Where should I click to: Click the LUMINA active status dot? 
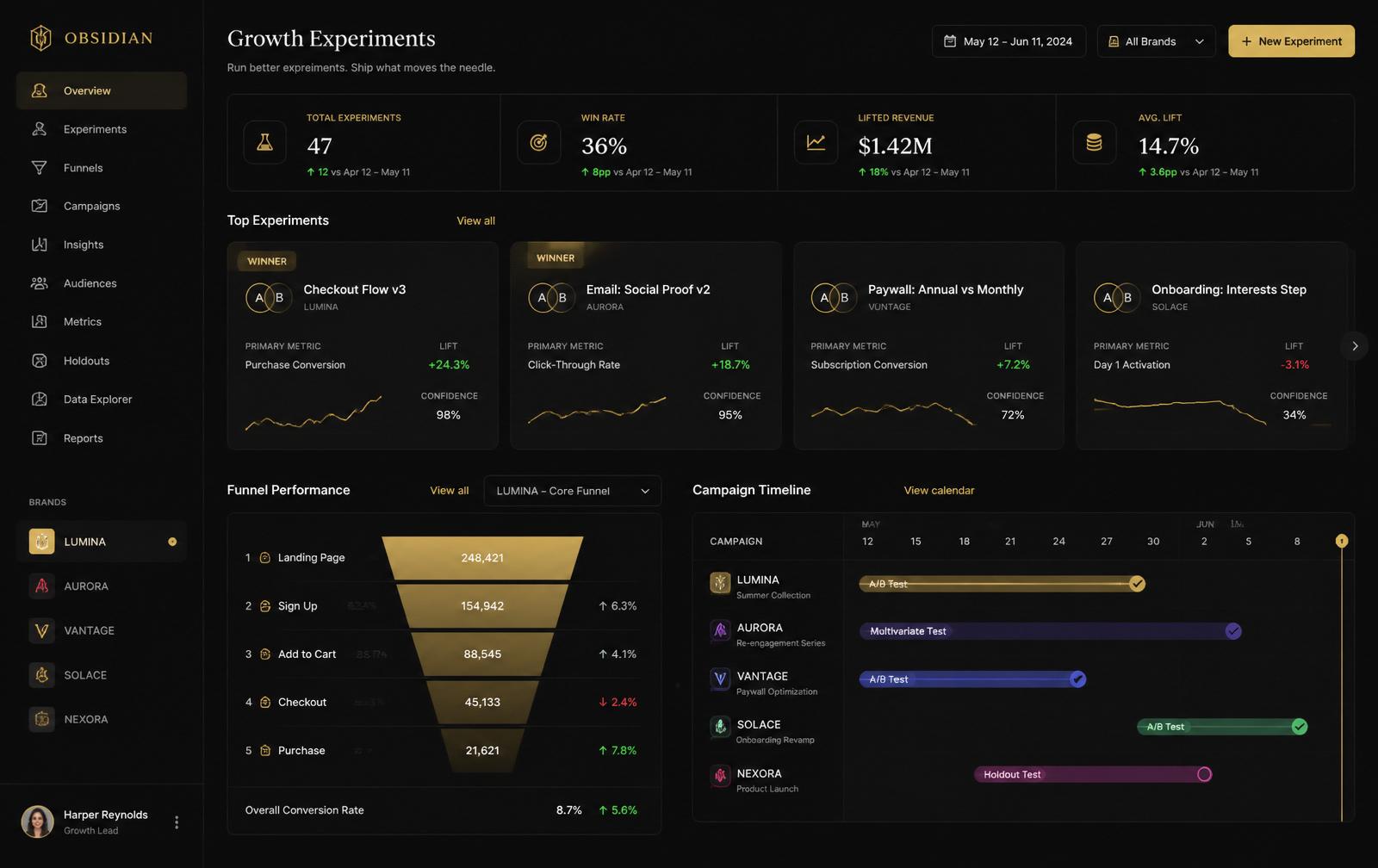172,542
